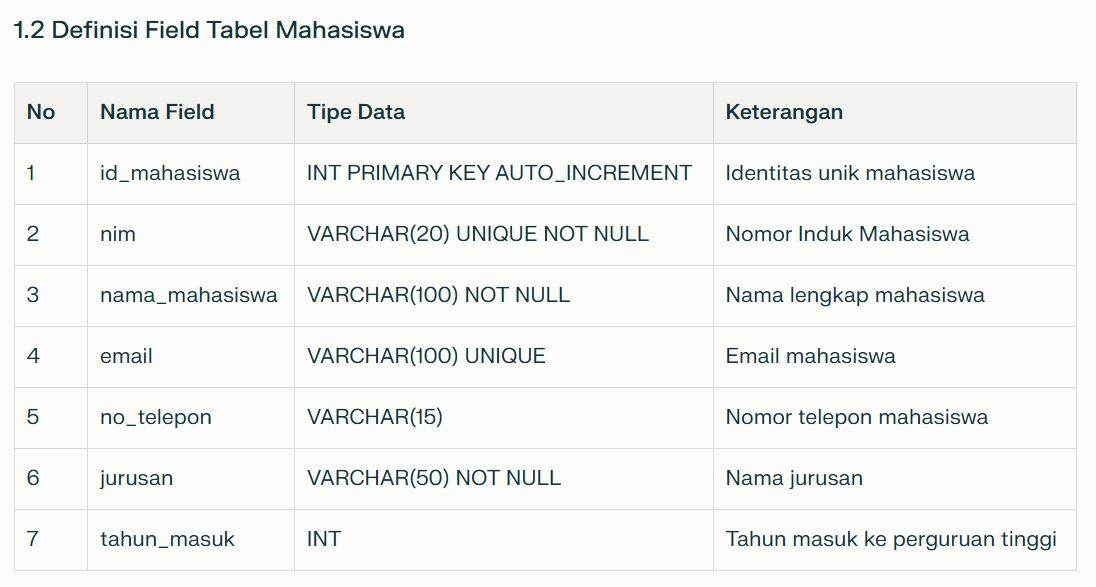Click the "Keterangan" column header
This screenshot has height=587, width=1096.
784,112
